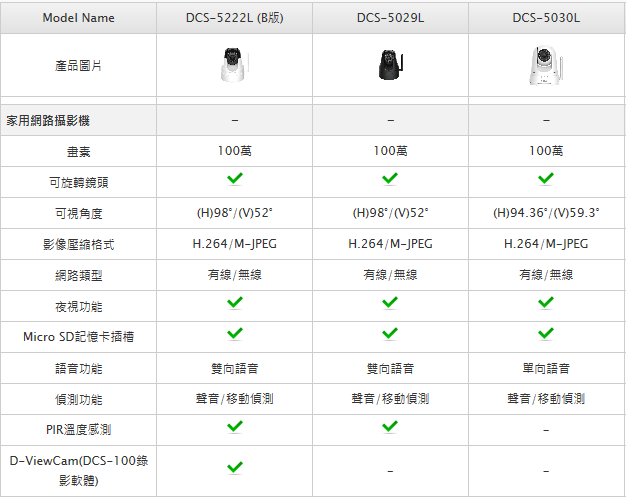Click PIR溫度感測 checkmark for DCS-5222L
626x500 pixels.
coord(235,426)
